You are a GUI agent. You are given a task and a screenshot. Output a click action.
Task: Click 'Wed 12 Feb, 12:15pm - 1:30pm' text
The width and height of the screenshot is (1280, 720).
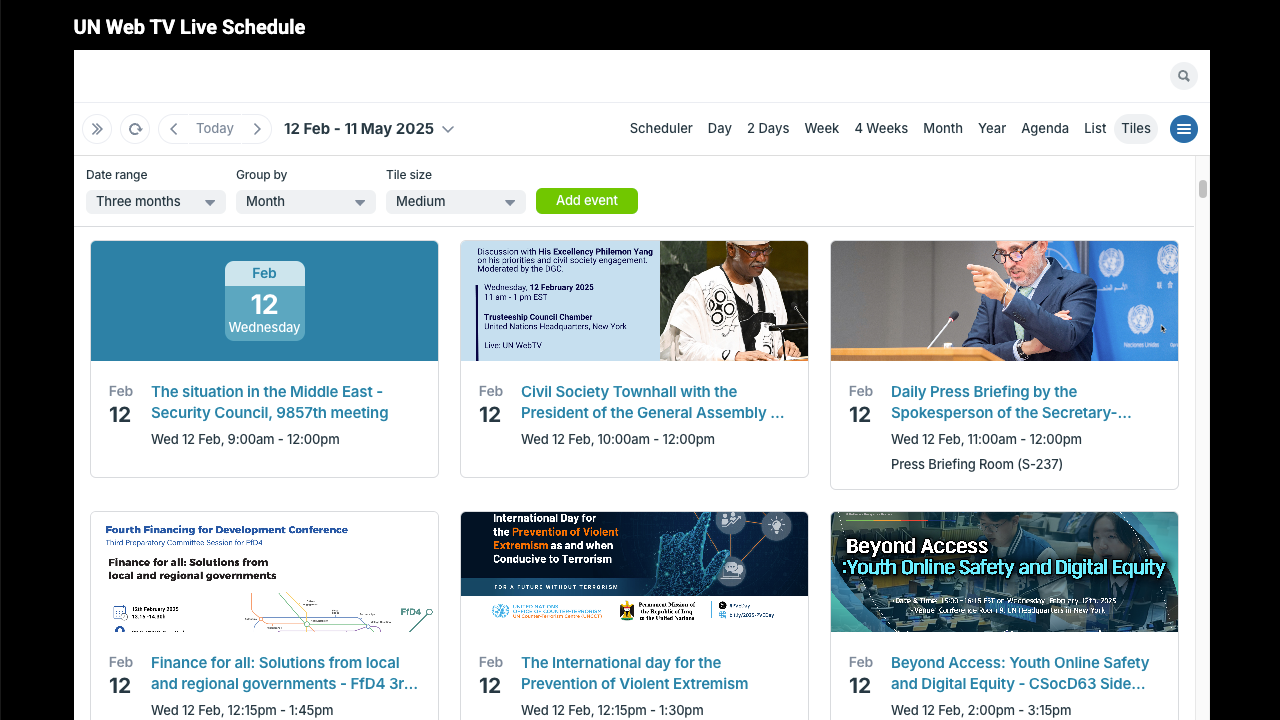coord(612,710)
